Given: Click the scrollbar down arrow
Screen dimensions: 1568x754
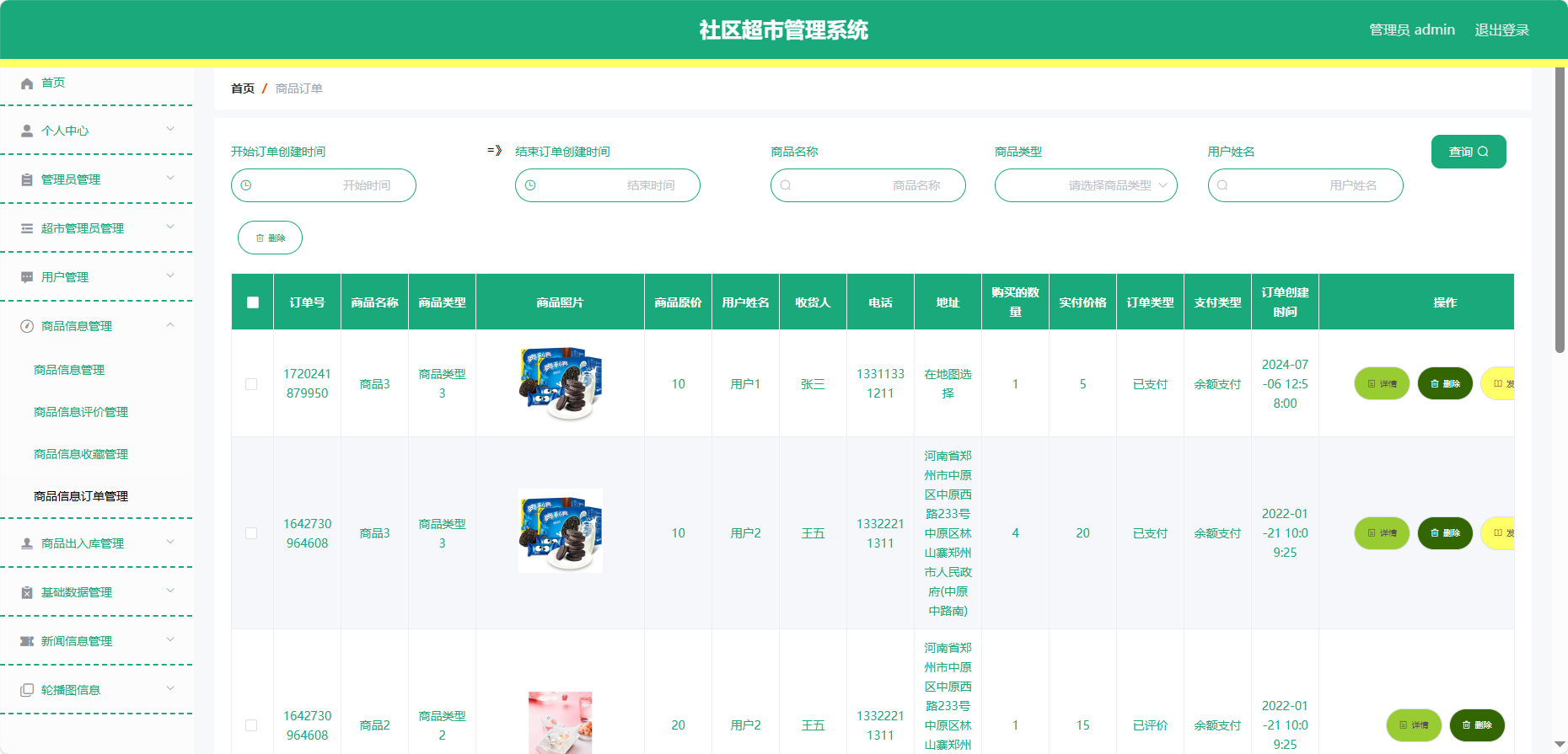Looking at the screenshot, I should 1560,746.
